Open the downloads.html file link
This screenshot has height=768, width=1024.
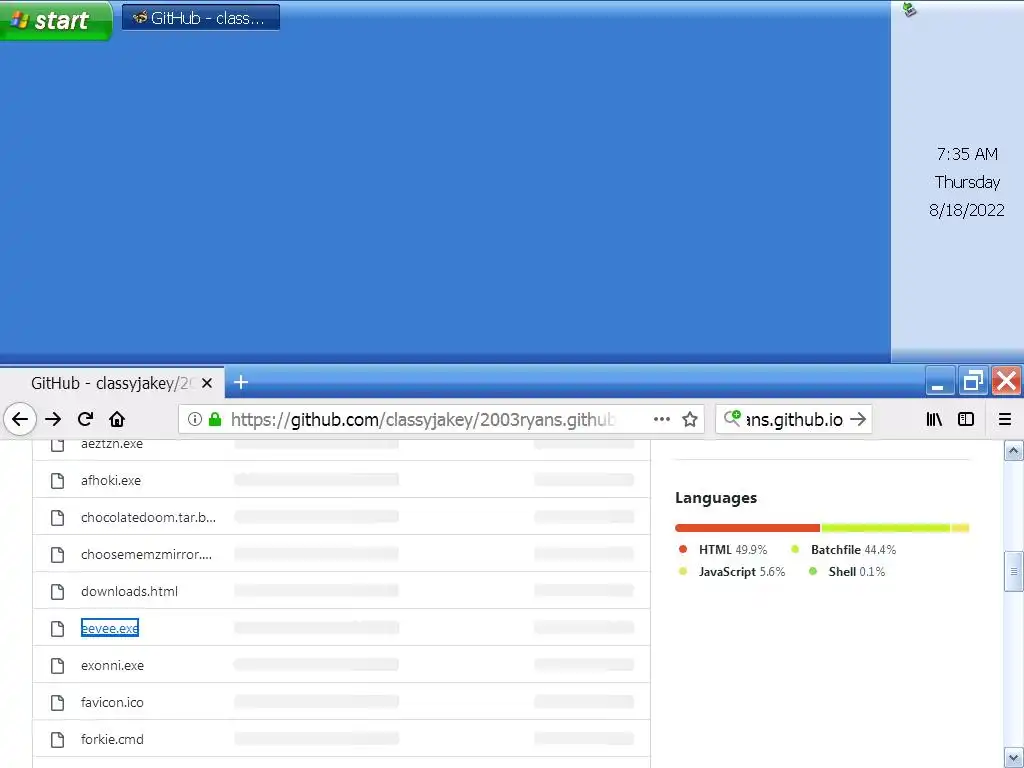[129, 592]
